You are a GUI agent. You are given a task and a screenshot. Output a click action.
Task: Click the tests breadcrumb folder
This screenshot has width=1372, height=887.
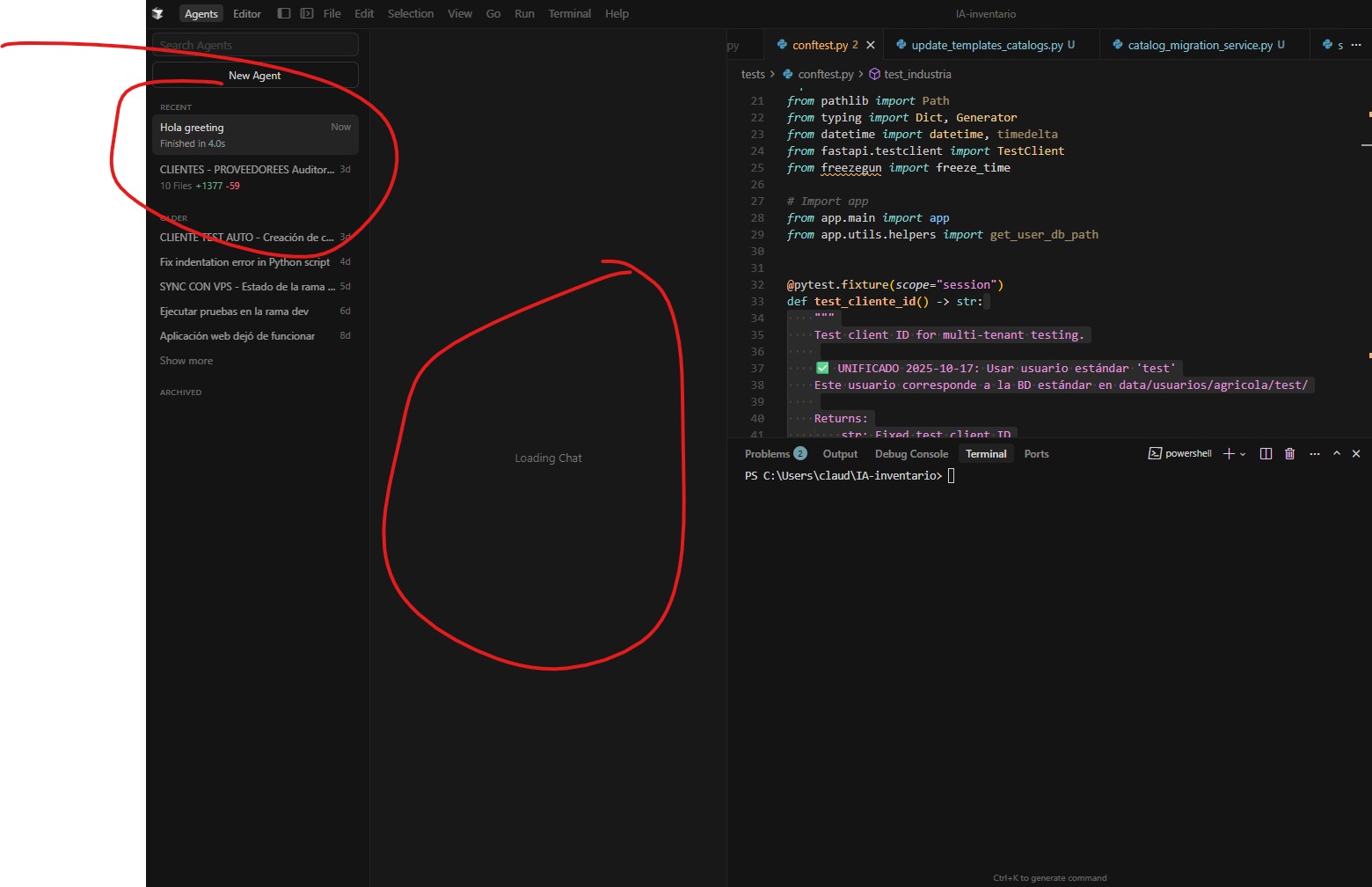click(753, 75)
